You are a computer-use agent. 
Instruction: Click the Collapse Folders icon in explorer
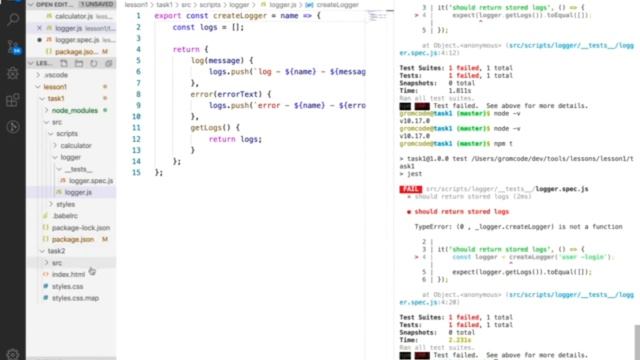point(109,63)
